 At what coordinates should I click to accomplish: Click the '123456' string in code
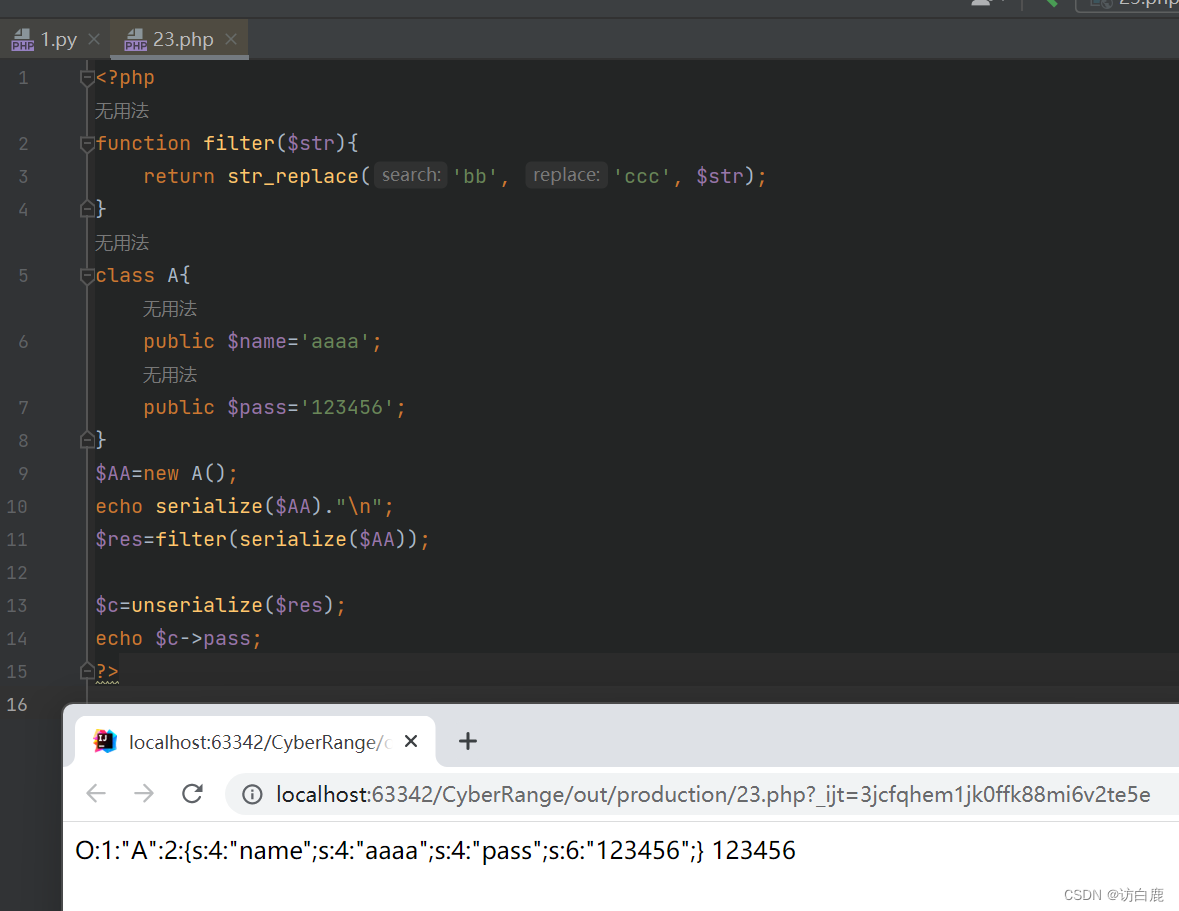(x=347, y=407)
